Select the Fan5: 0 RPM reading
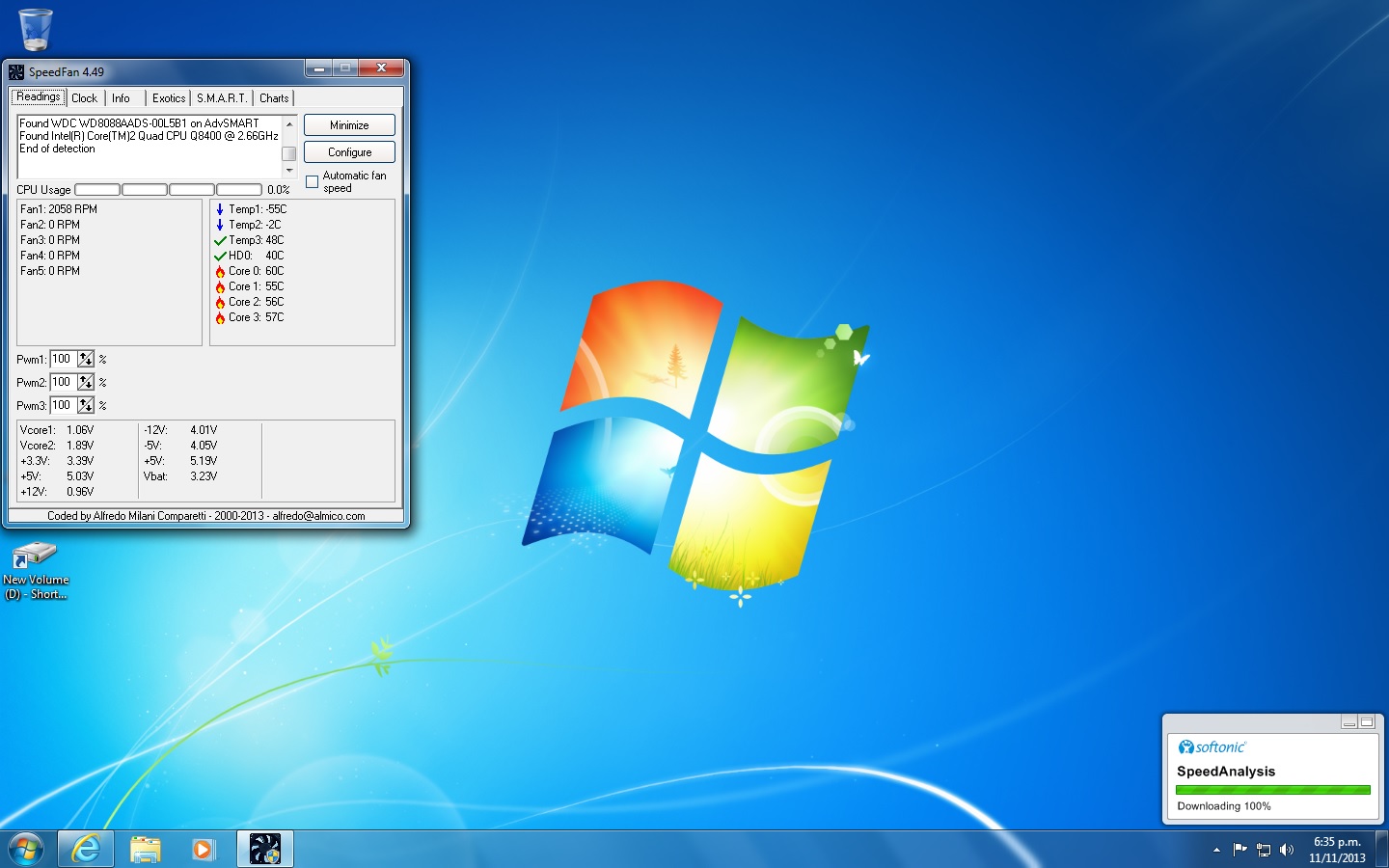The width and height of the screenshot is (1389, 868). click(x=50, y=271)
